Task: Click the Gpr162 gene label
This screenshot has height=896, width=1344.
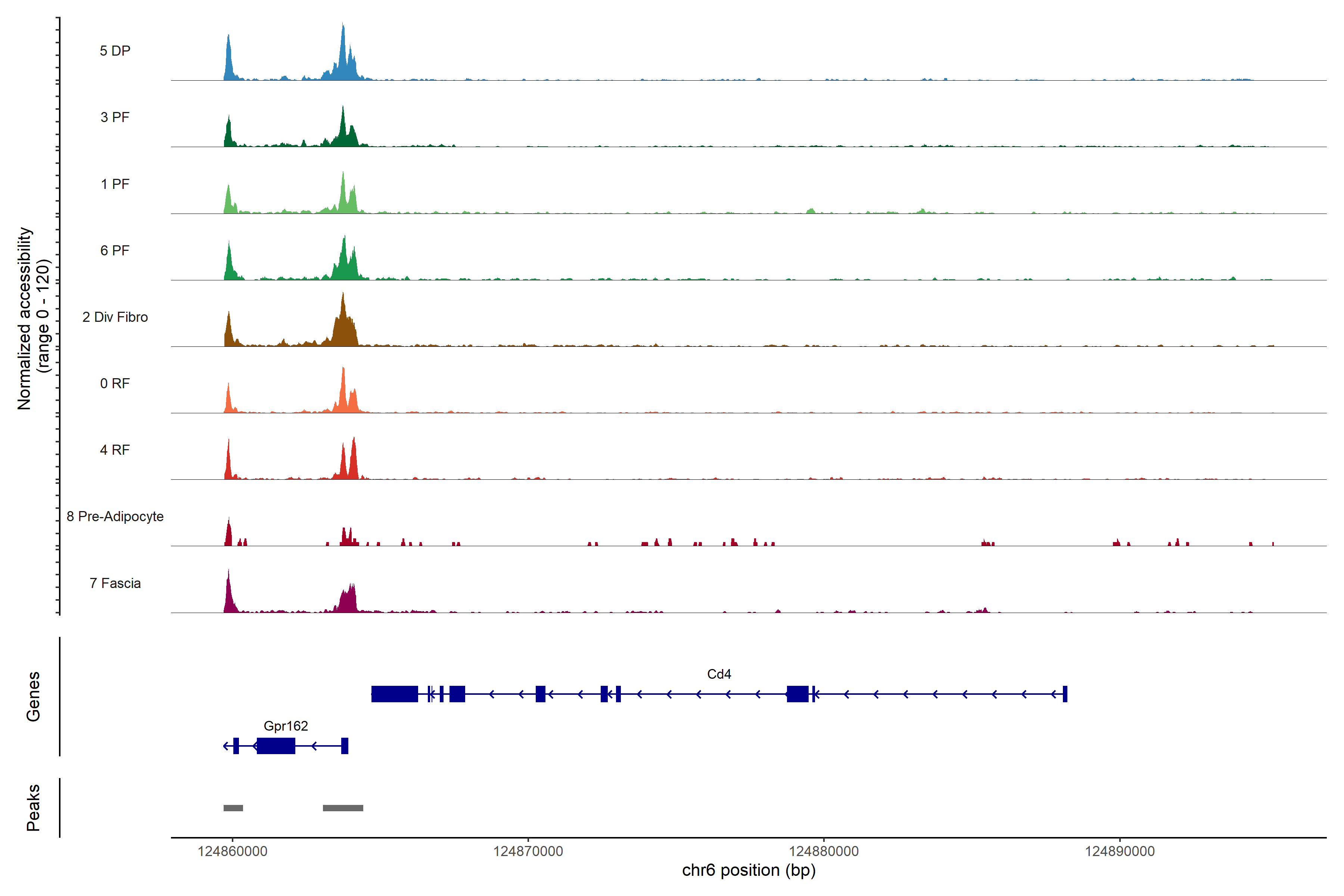Action: click(x=286, y=726)
